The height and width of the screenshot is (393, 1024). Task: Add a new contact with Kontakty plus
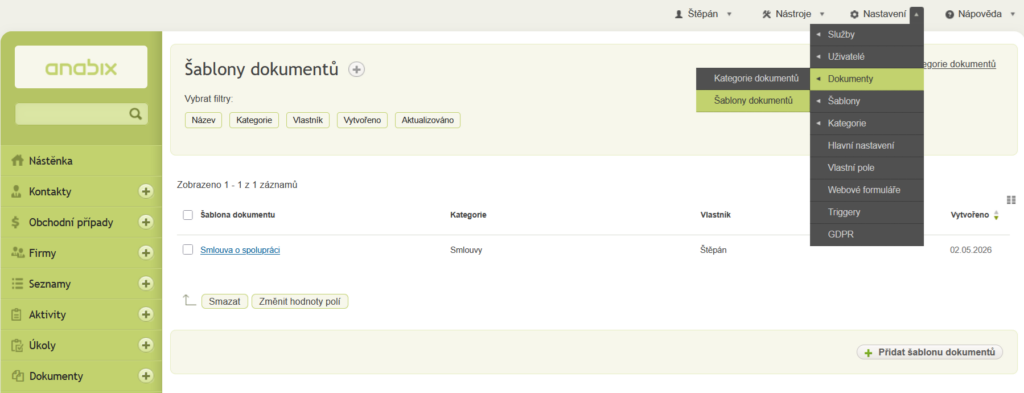click(x=146, y=192)
